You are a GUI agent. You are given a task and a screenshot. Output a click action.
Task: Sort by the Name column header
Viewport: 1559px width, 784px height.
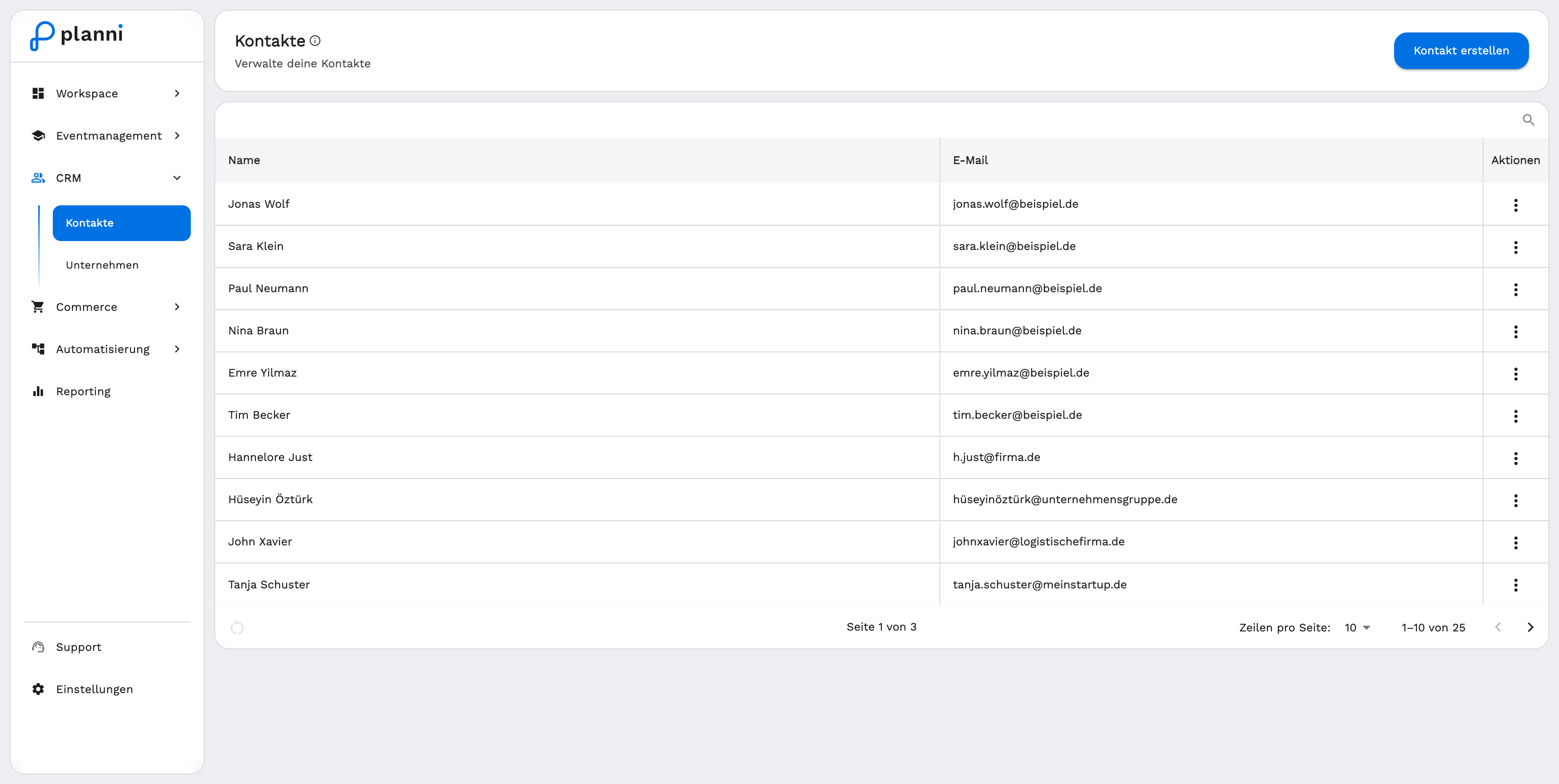[244, 160]
